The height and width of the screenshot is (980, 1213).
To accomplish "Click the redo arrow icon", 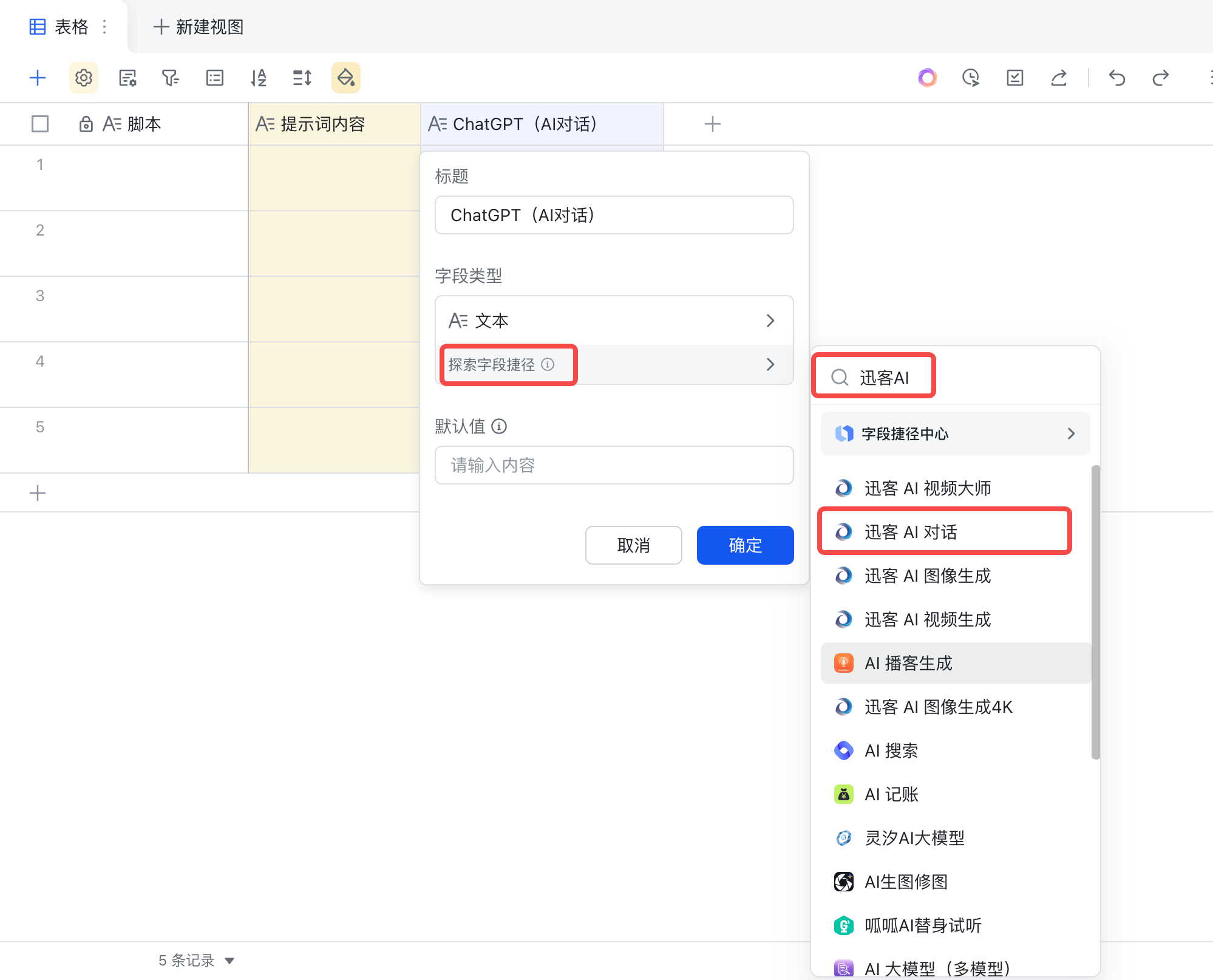I will click(x=1160, y=78).
